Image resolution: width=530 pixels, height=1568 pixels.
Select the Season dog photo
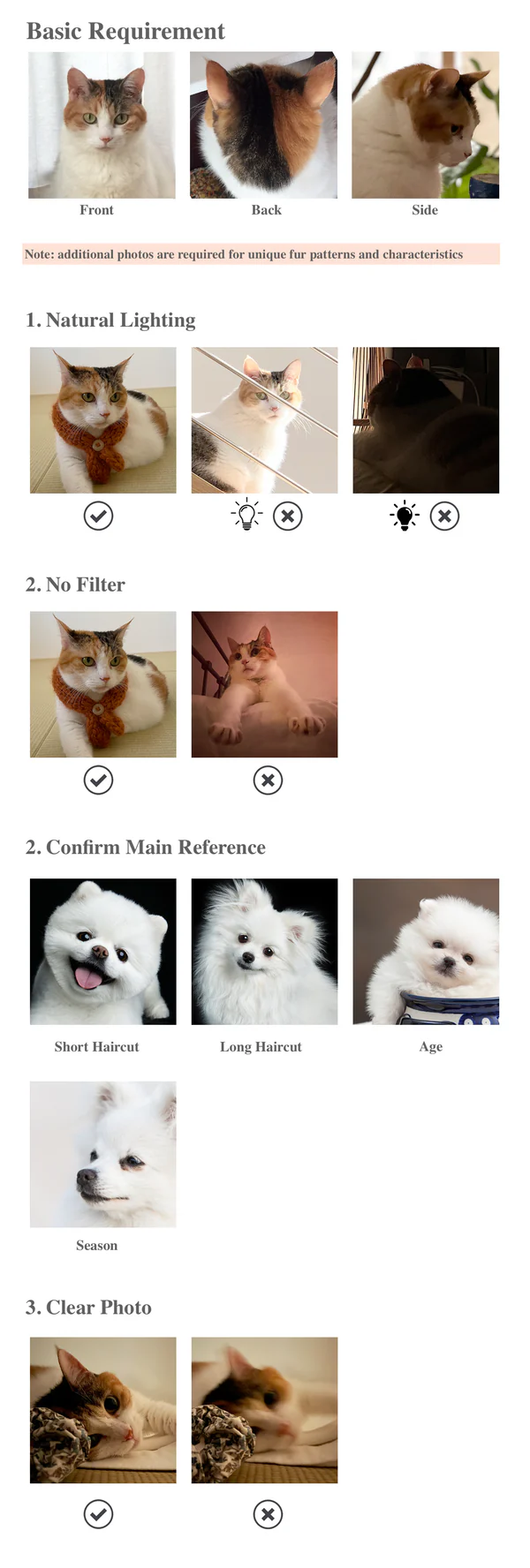tap(102, 1155)
